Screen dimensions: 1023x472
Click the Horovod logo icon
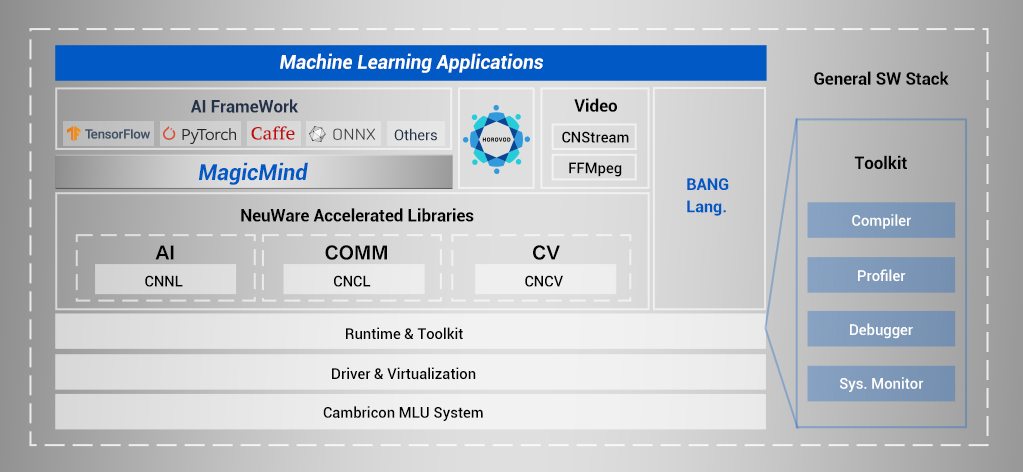click(496, 138)
